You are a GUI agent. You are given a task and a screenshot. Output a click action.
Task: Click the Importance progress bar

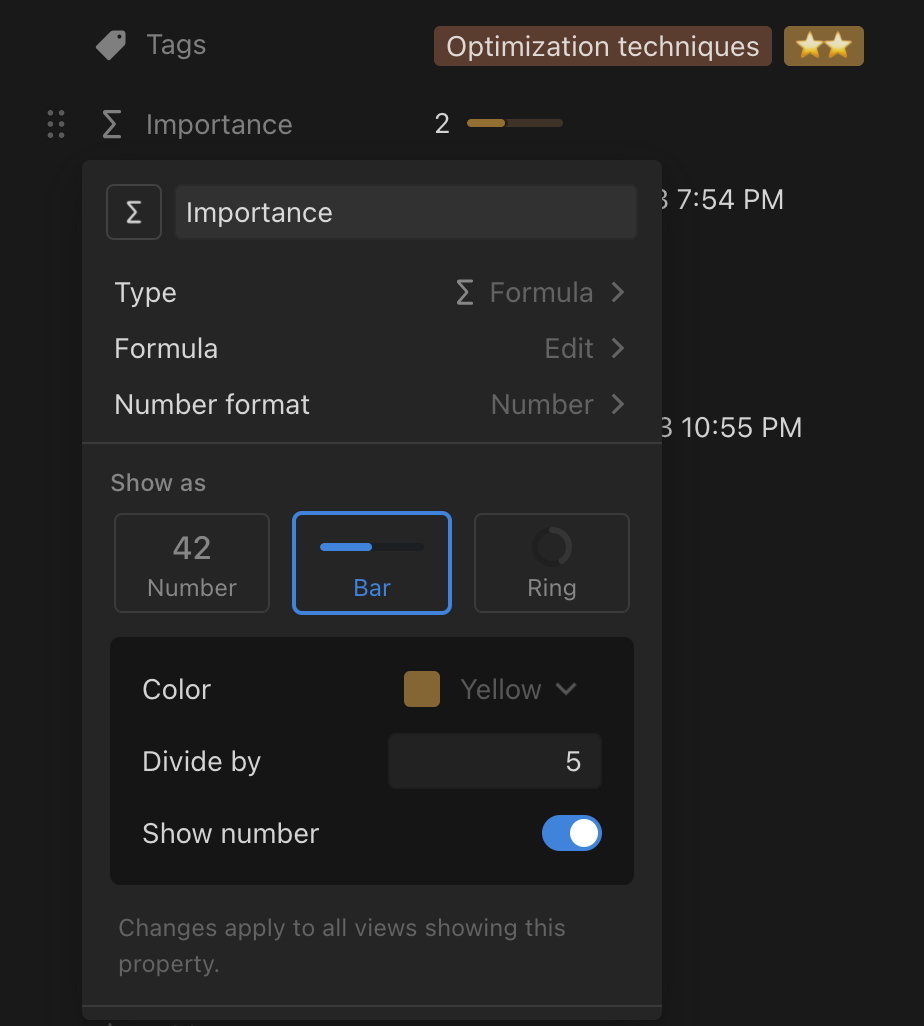click(514, 123)
